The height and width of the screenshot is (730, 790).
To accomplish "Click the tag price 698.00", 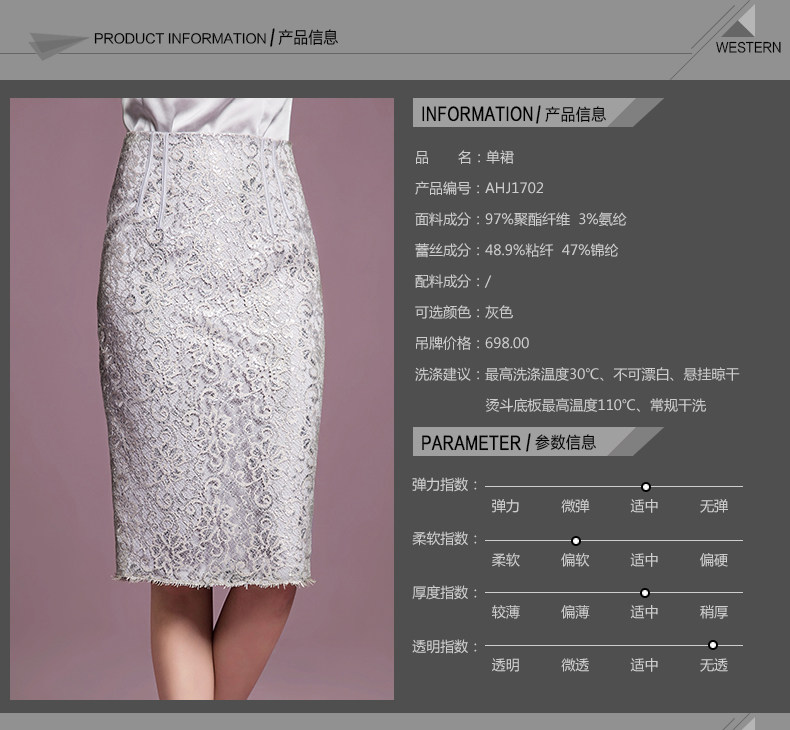I will click(507, 343).
